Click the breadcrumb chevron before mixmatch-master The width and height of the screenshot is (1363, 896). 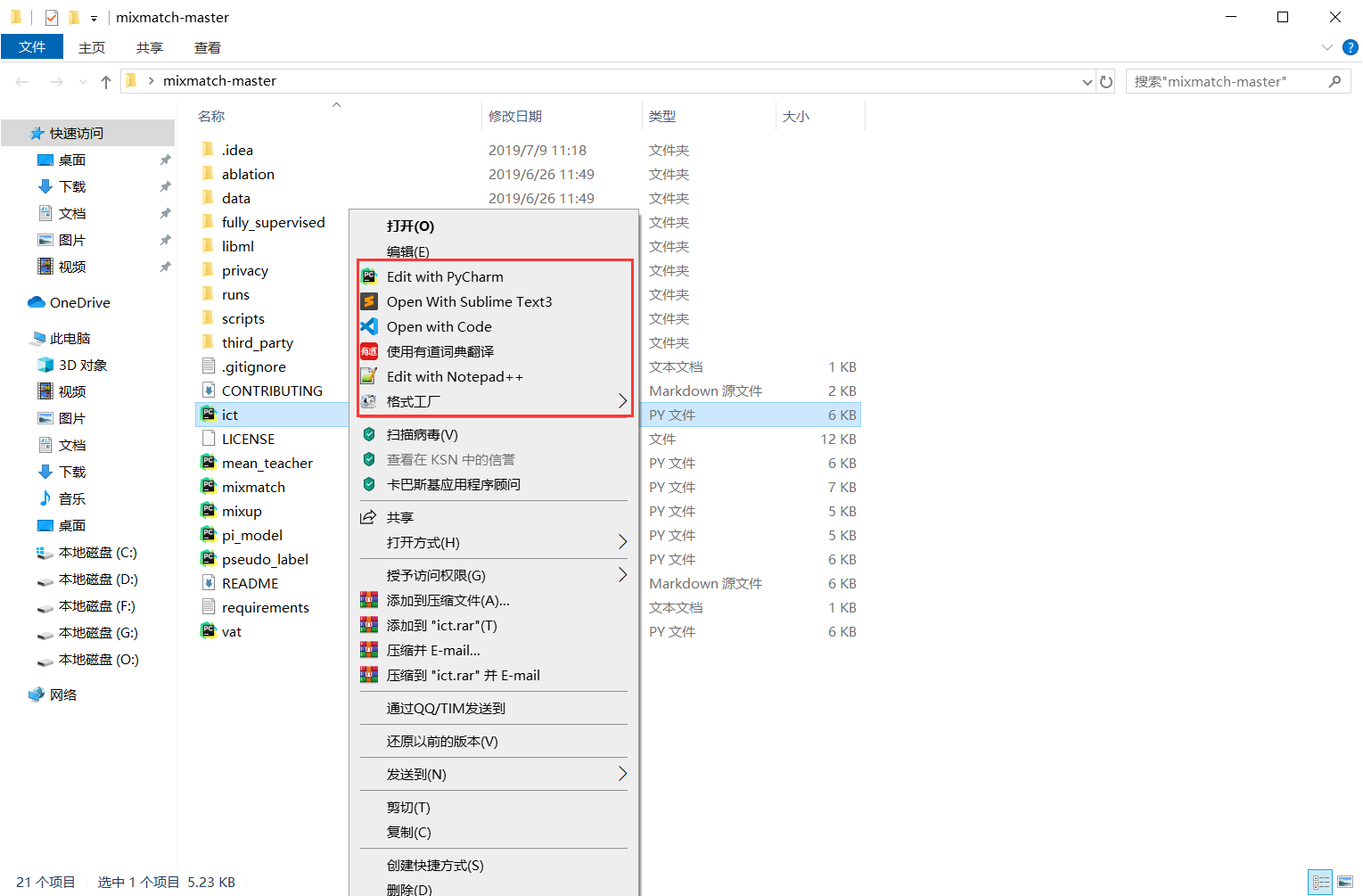point(152,81)
